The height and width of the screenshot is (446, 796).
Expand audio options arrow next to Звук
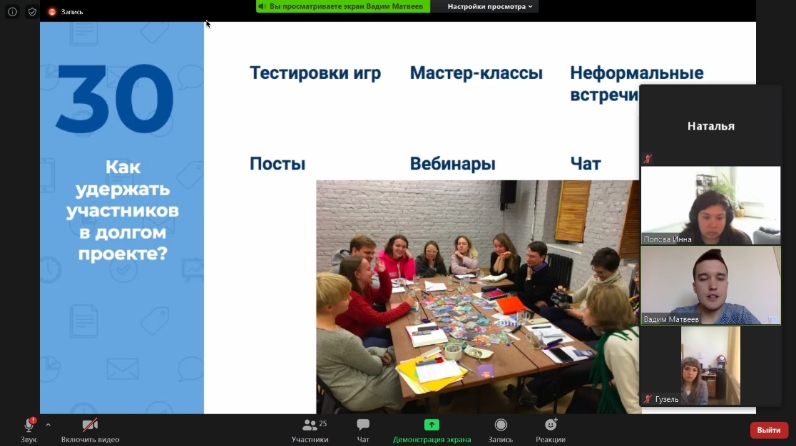(x=48, y=425)
